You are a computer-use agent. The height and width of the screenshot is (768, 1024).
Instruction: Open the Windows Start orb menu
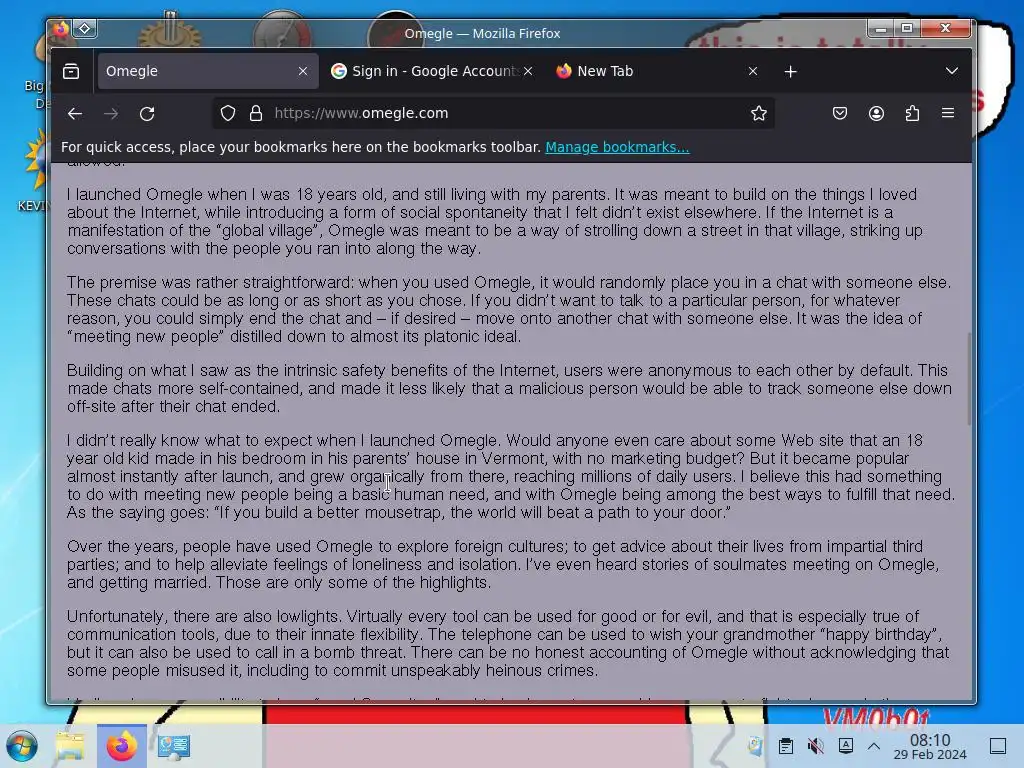(x=22, y=746)
